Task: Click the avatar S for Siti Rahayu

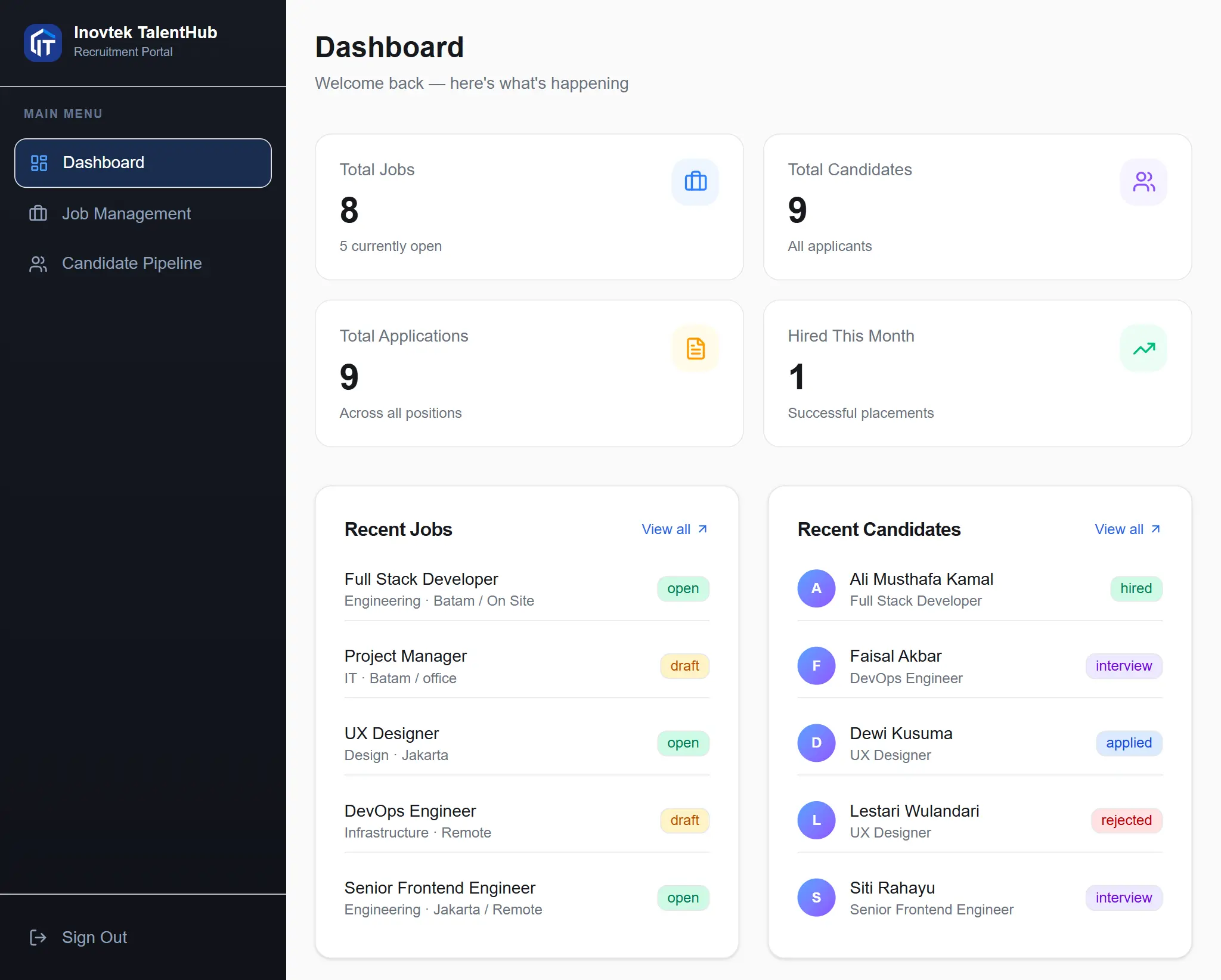Action: 816,898
